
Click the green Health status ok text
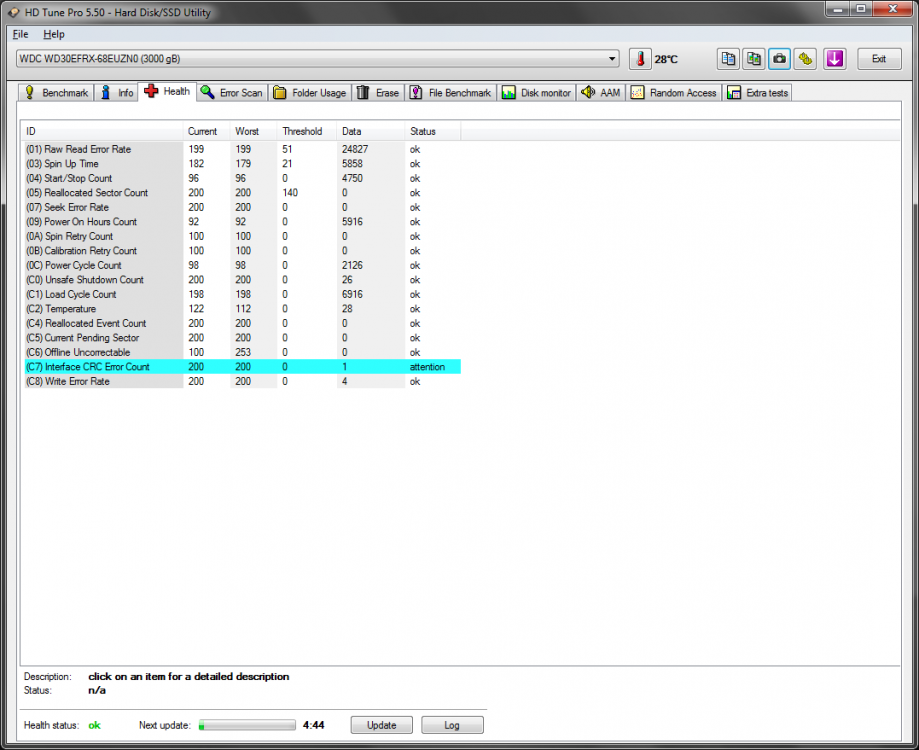coord(94,725)
